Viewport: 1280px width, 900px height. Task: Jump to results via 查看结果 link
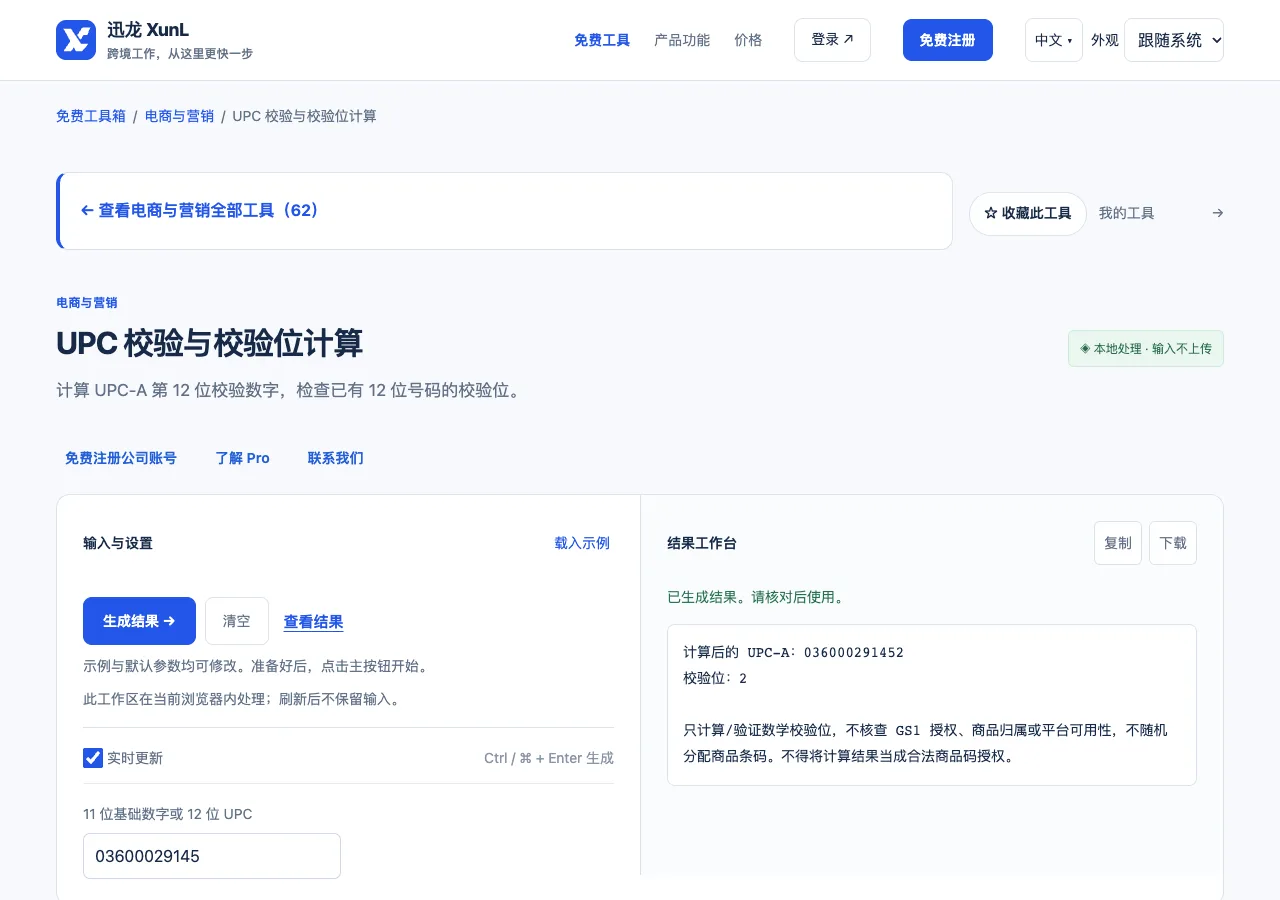coord(314,622)
